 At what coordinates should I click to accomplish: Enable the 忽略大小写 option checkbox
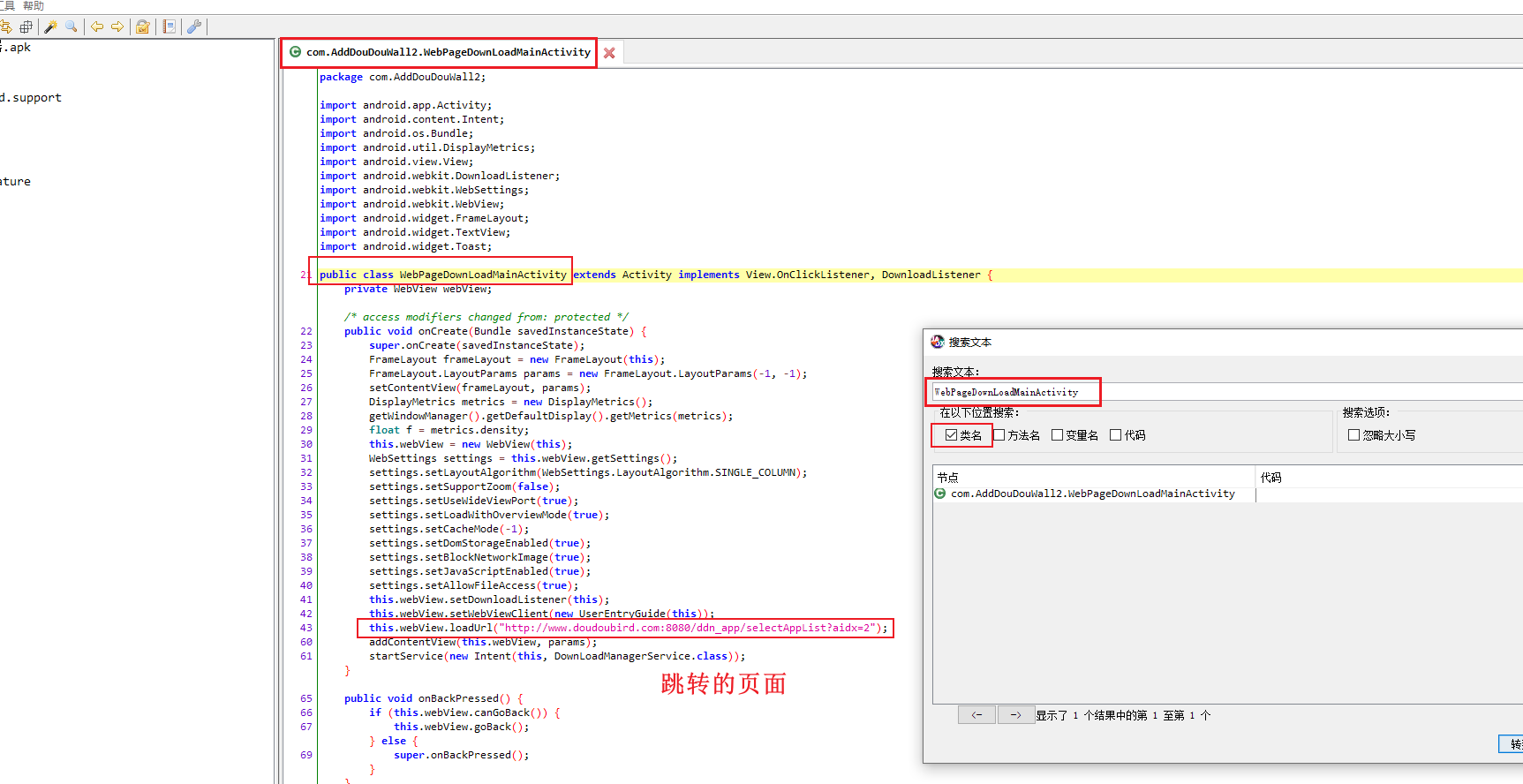(1353, 435)
